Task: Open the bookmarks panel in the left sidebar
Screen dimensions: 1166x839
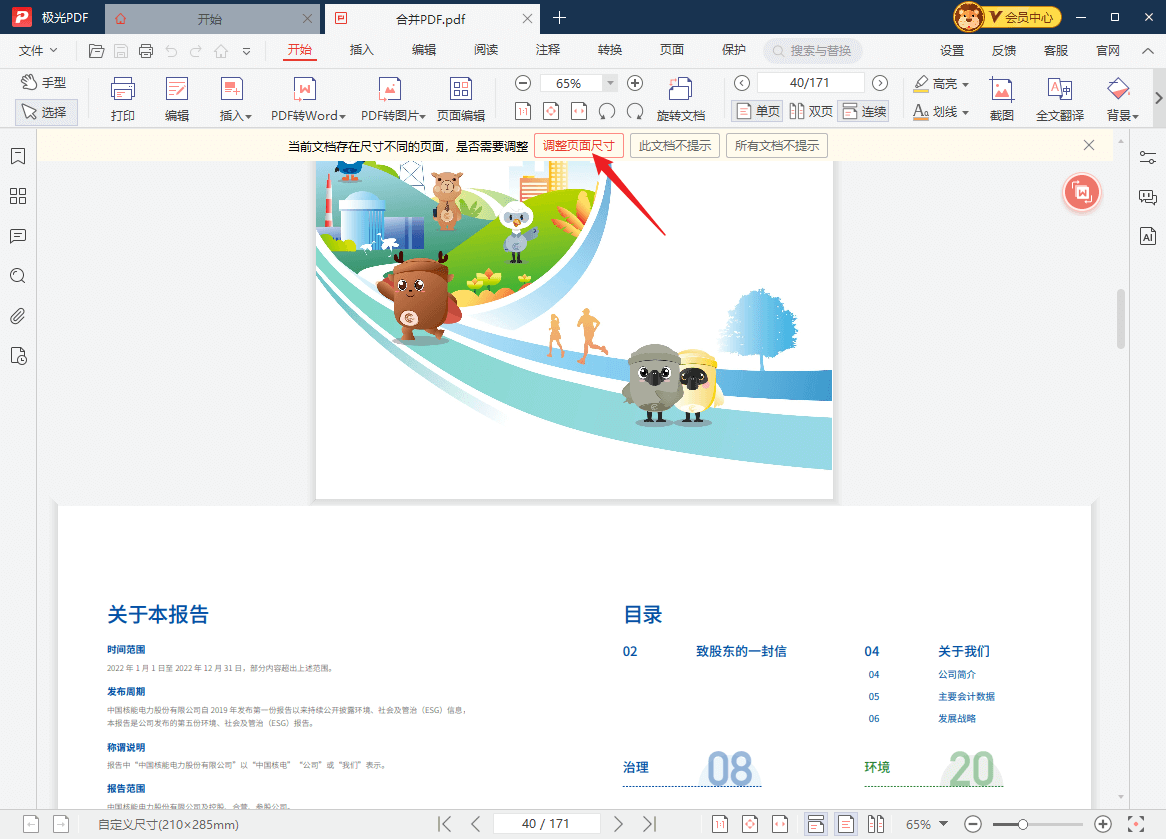Action: click(x=17, y=156)
